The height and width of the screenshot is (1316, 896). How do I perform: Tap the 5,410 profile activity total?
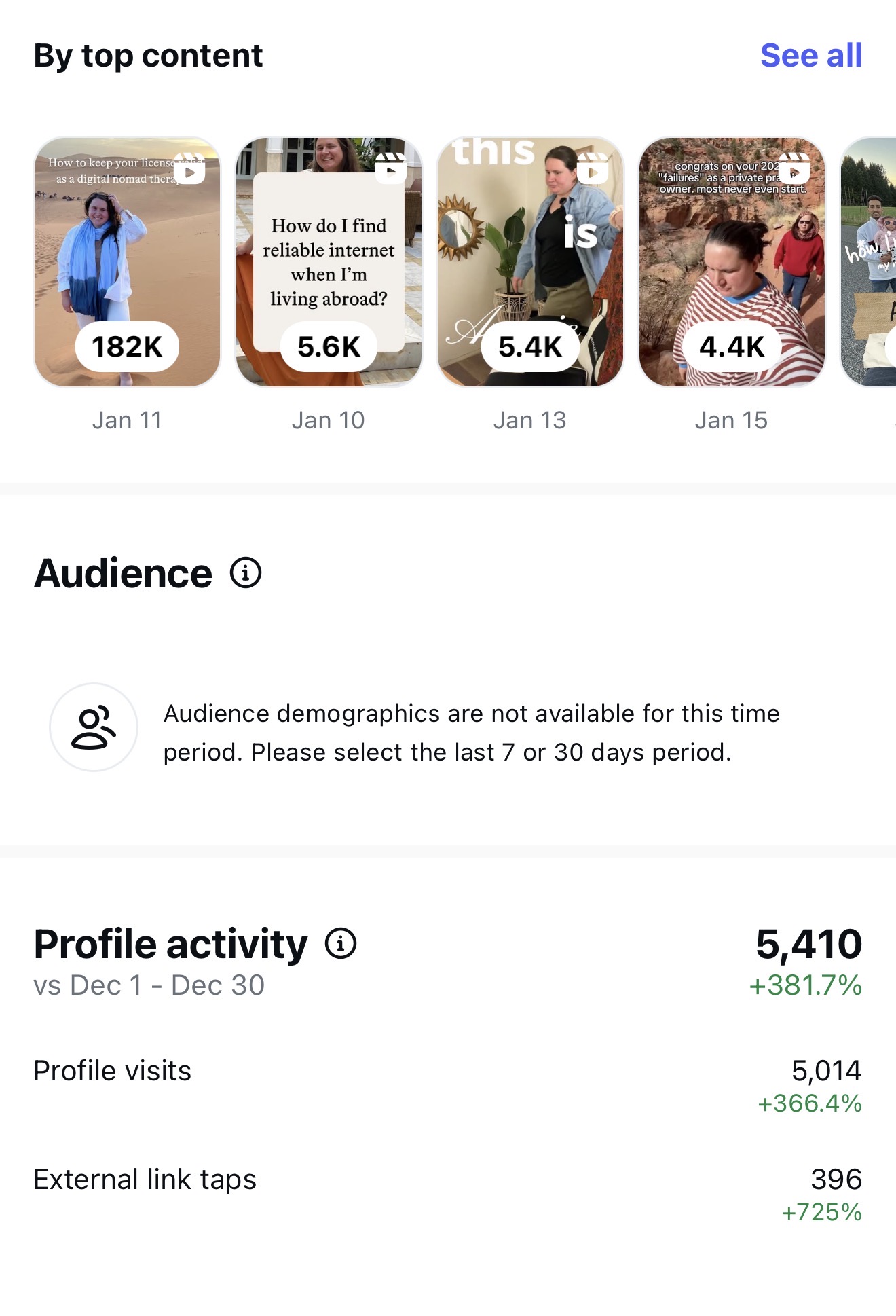pyautogui.click(x=808, y=944)
